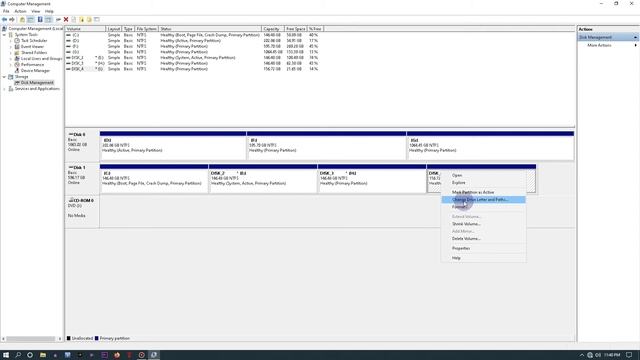Click the Task Scheduler clock icon

[x=17, y=41]
